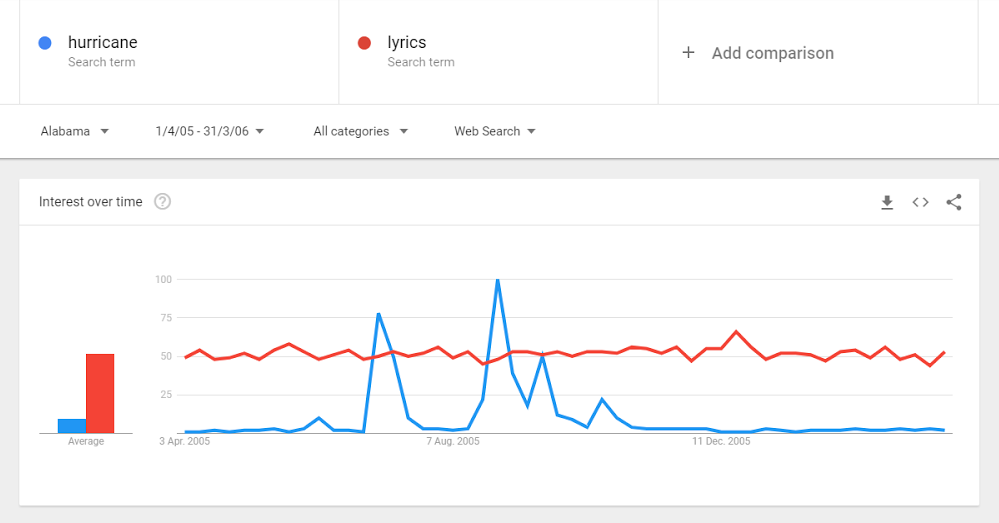Screen dimensions: 999x523
Task: Edit the lyrics search term
Action: (x=406, y=42)
